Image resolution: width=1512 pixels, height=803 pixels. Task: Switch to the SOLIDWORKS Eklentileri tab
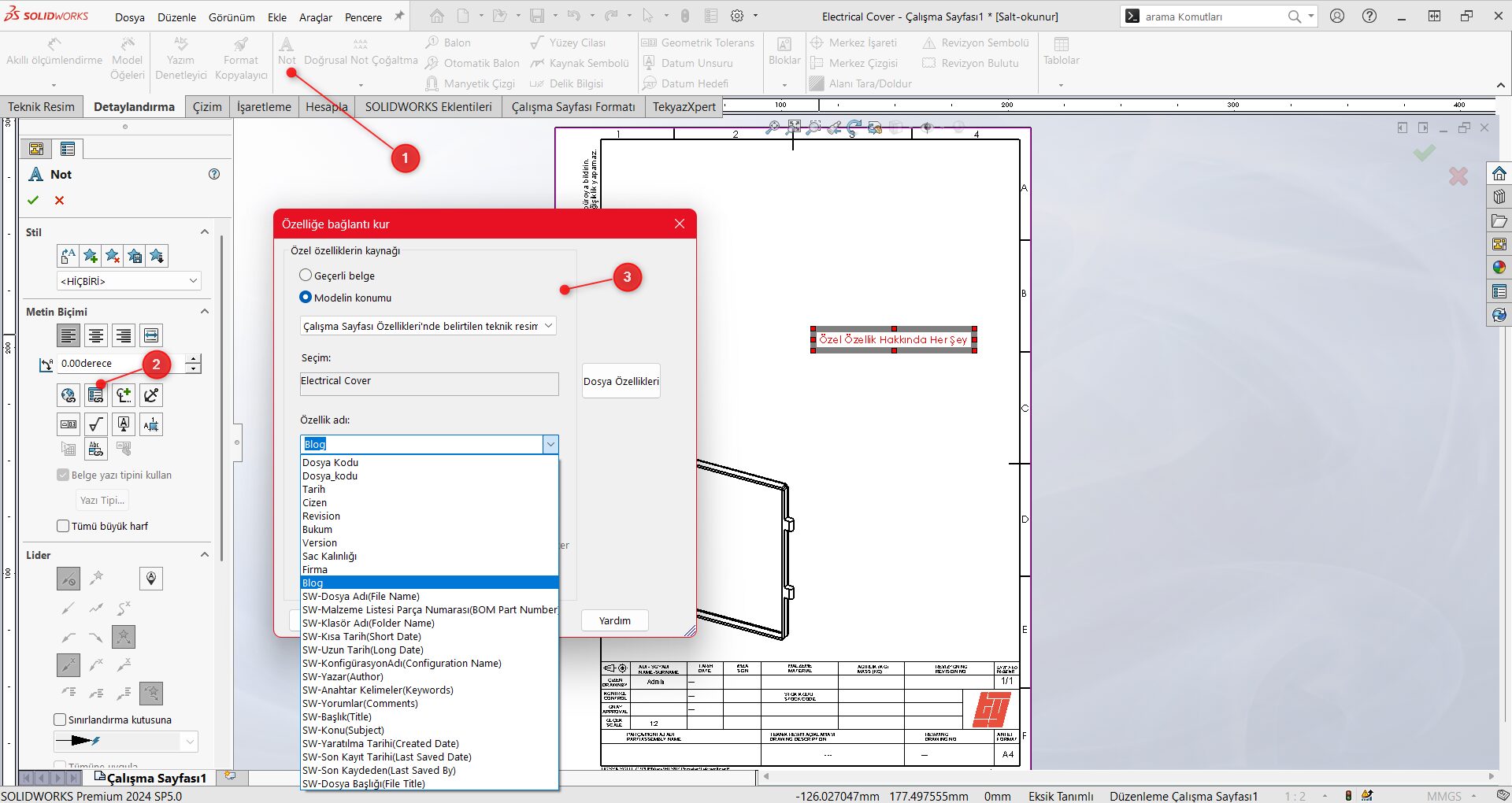[x=428, y=107]
